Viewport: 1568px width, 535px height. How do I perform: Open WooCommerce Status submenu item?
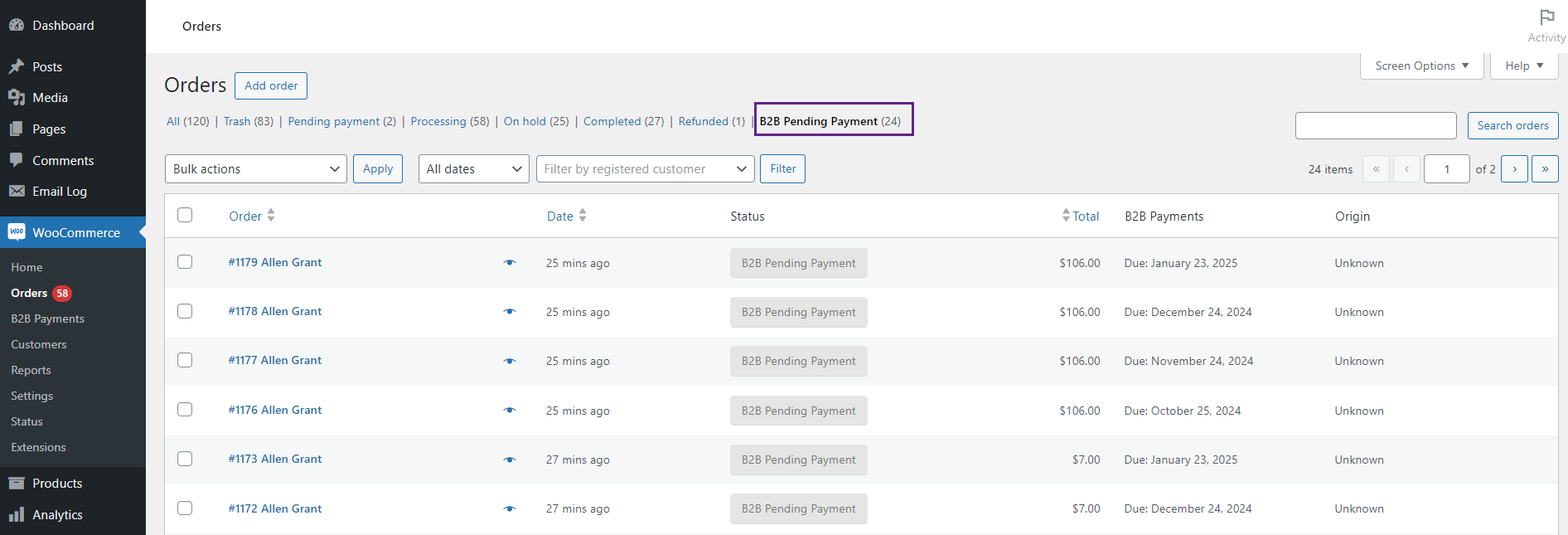(27, 421)
